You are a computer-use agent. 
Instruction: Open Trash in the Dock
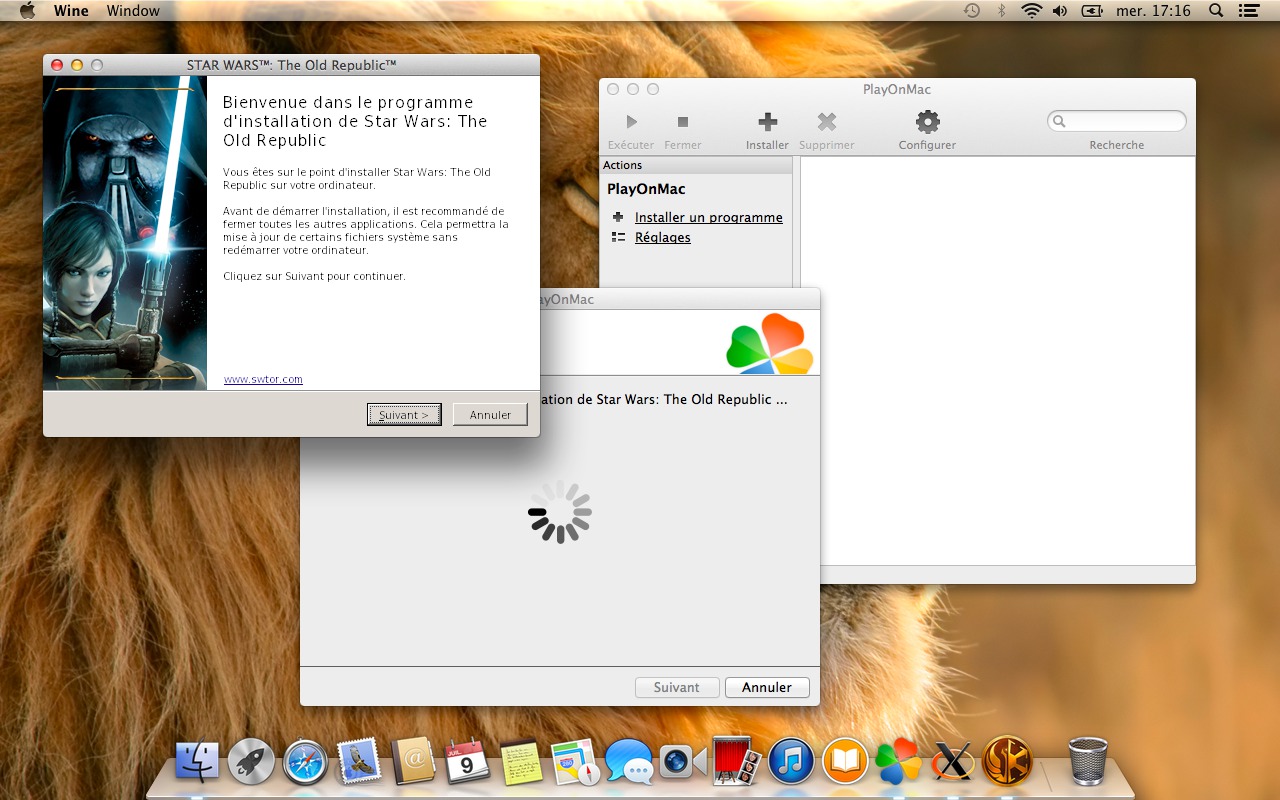pos(1088,762)
